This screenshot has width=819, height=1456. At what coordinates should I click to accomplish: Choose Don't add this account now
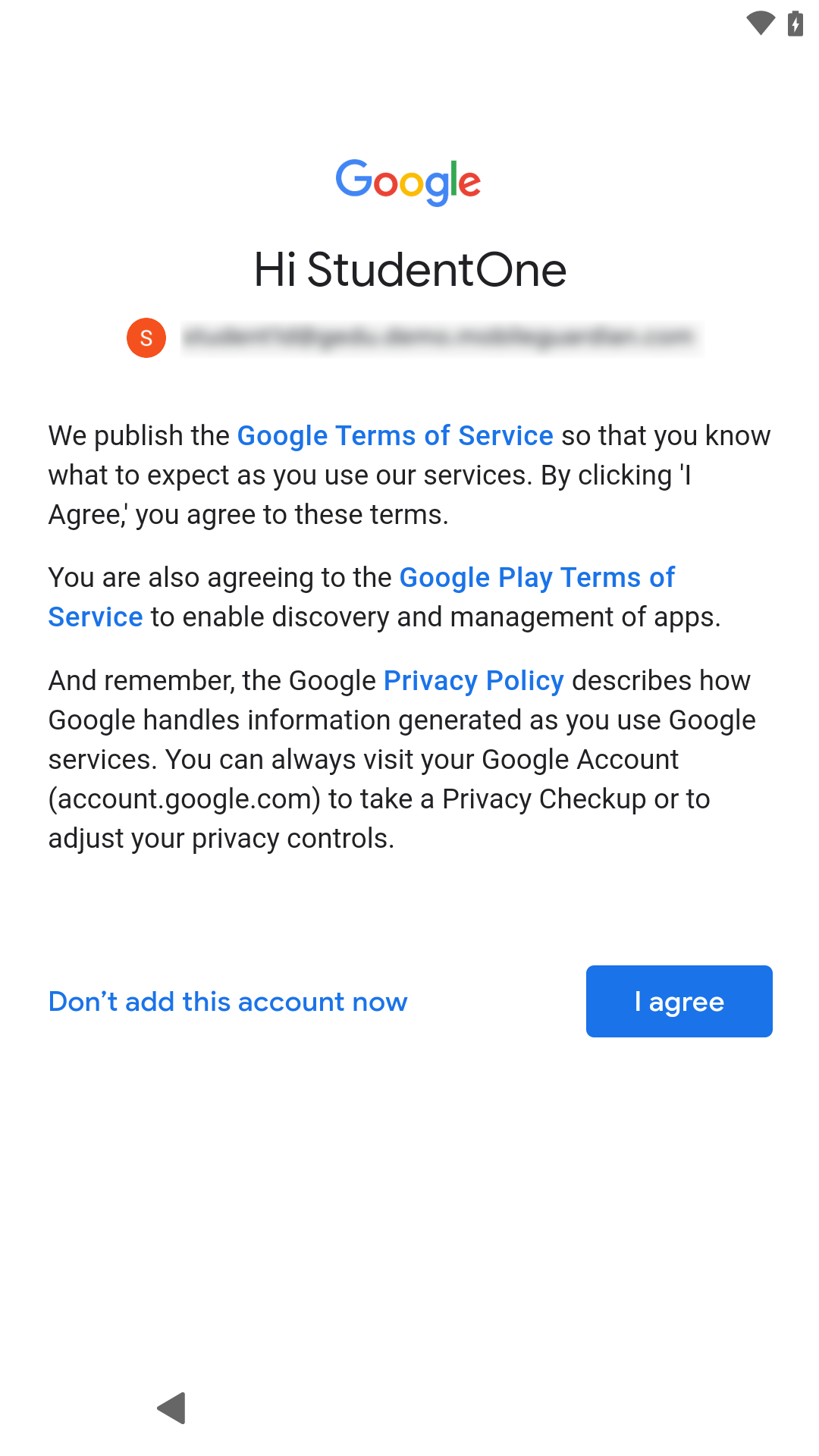pos(228,1002)
